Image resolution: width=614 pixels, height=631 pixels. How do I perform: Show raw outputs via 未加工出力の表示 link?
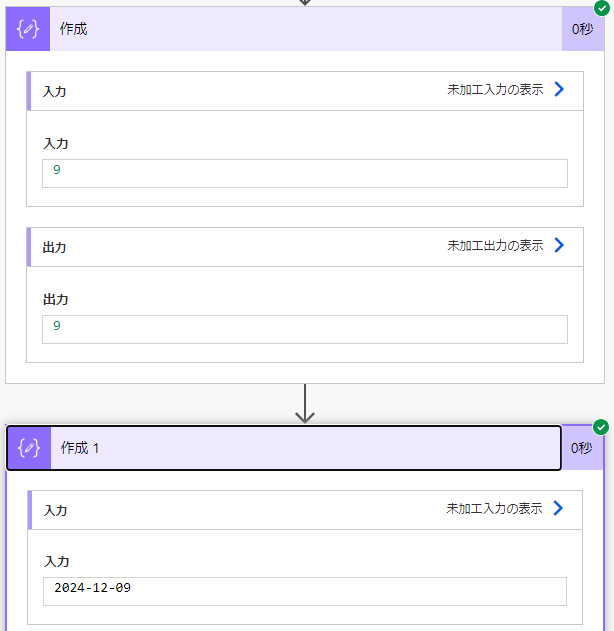pyautogui.click(x=495, y=245)
